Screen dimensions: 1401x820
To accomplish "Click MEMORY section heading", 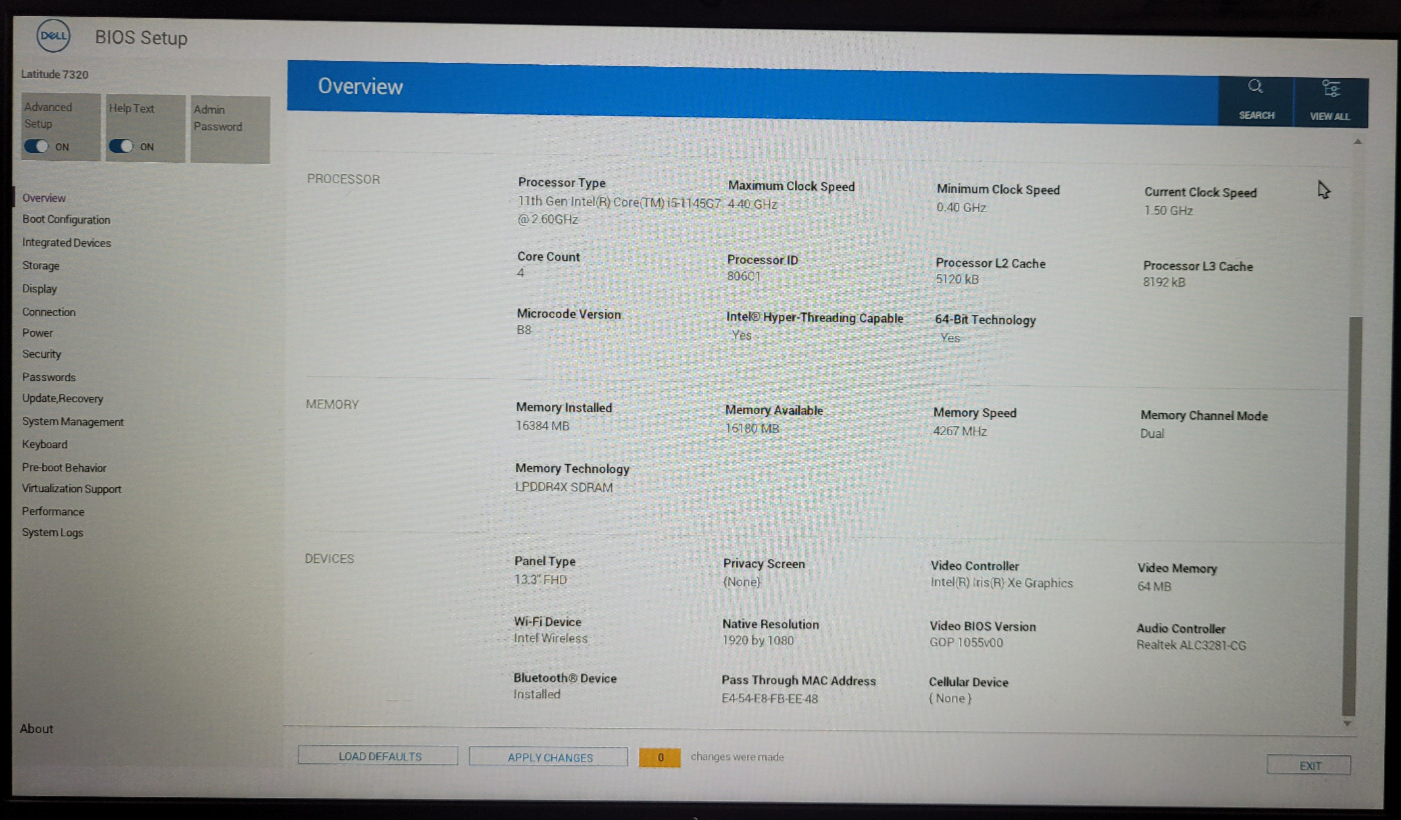I will click(x=332, y=404).
